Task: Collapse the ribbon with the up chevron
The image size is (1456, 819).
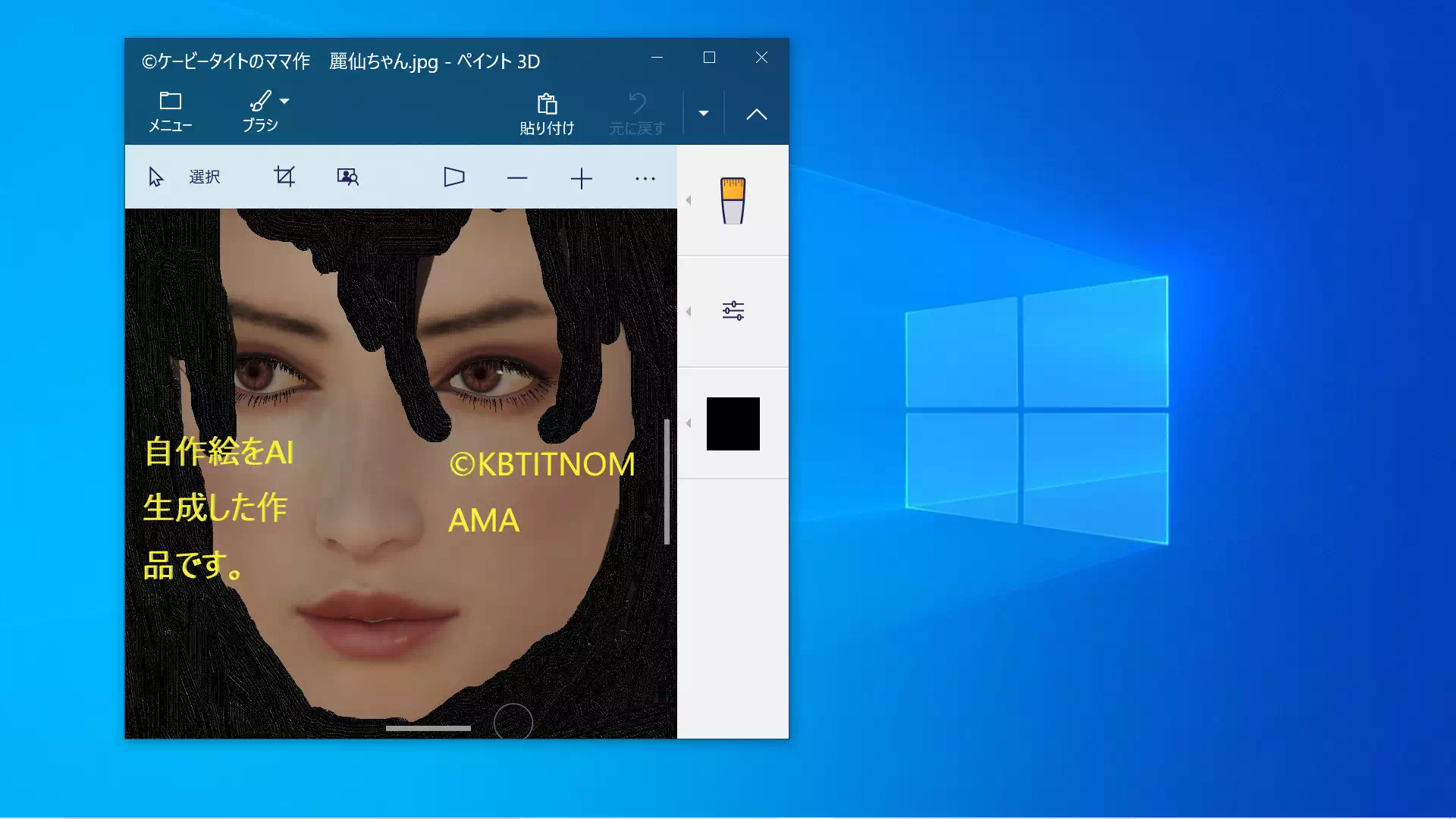Action: tap(756, 114)
